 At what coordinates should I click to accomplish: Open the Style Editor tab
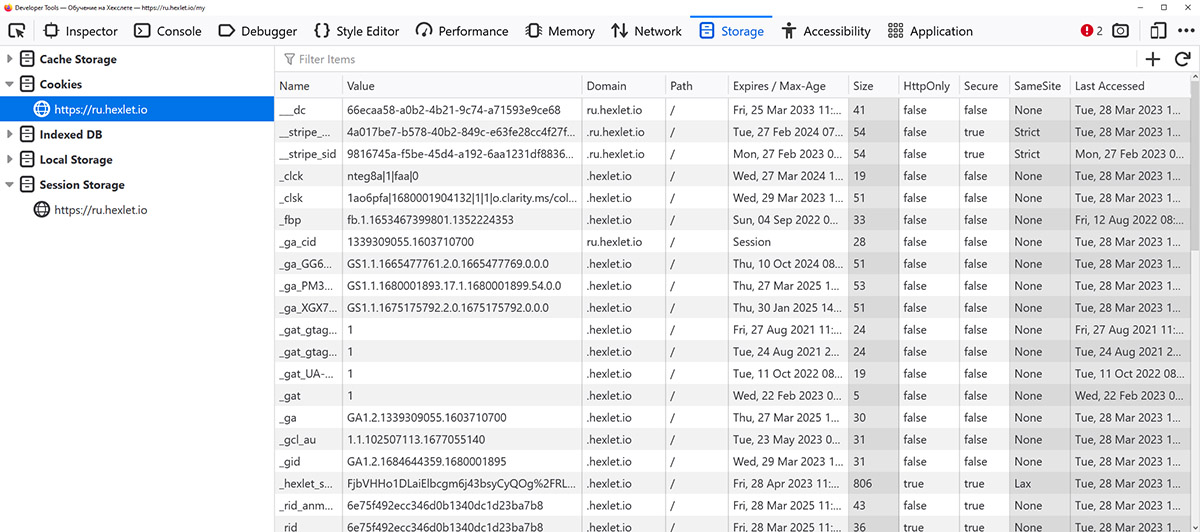[x=356, y=31]
